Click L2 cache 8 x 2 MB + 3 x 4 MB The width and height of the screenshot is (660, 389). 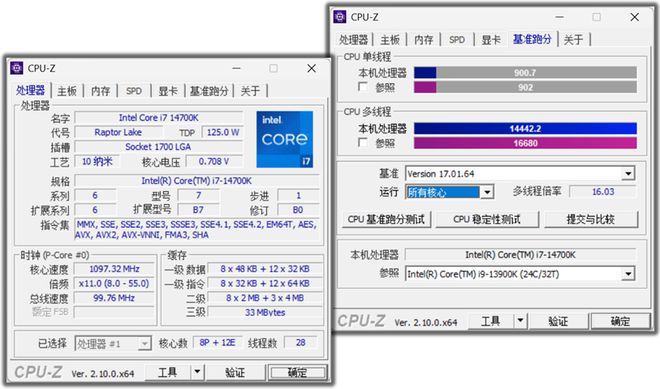click(x=265, y=298)
